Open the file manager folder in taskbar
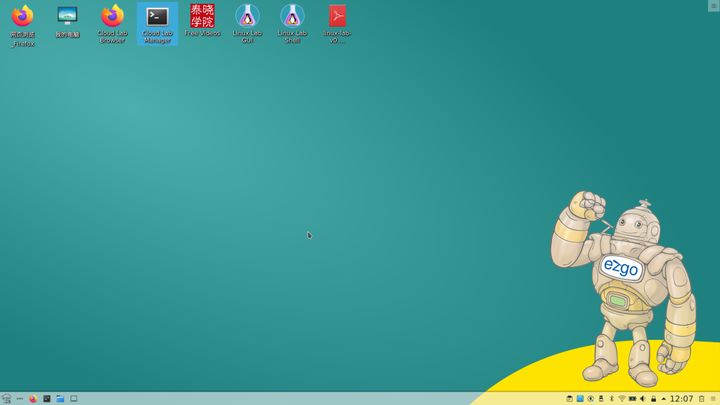720x405 pixels. tap(60, 399)
